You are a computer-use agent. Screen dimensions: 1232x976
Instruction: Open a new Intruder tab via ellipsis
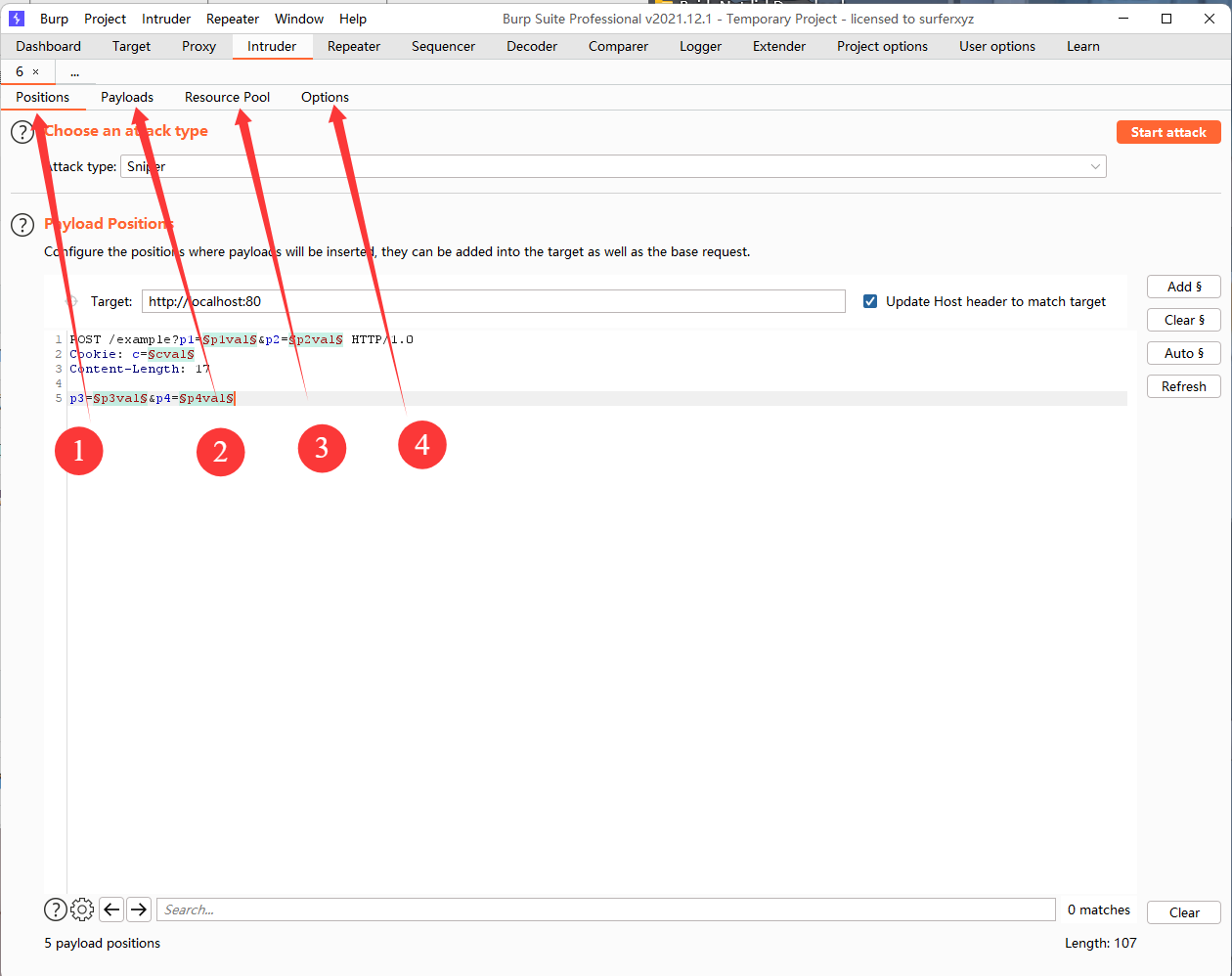click(75, 71)
